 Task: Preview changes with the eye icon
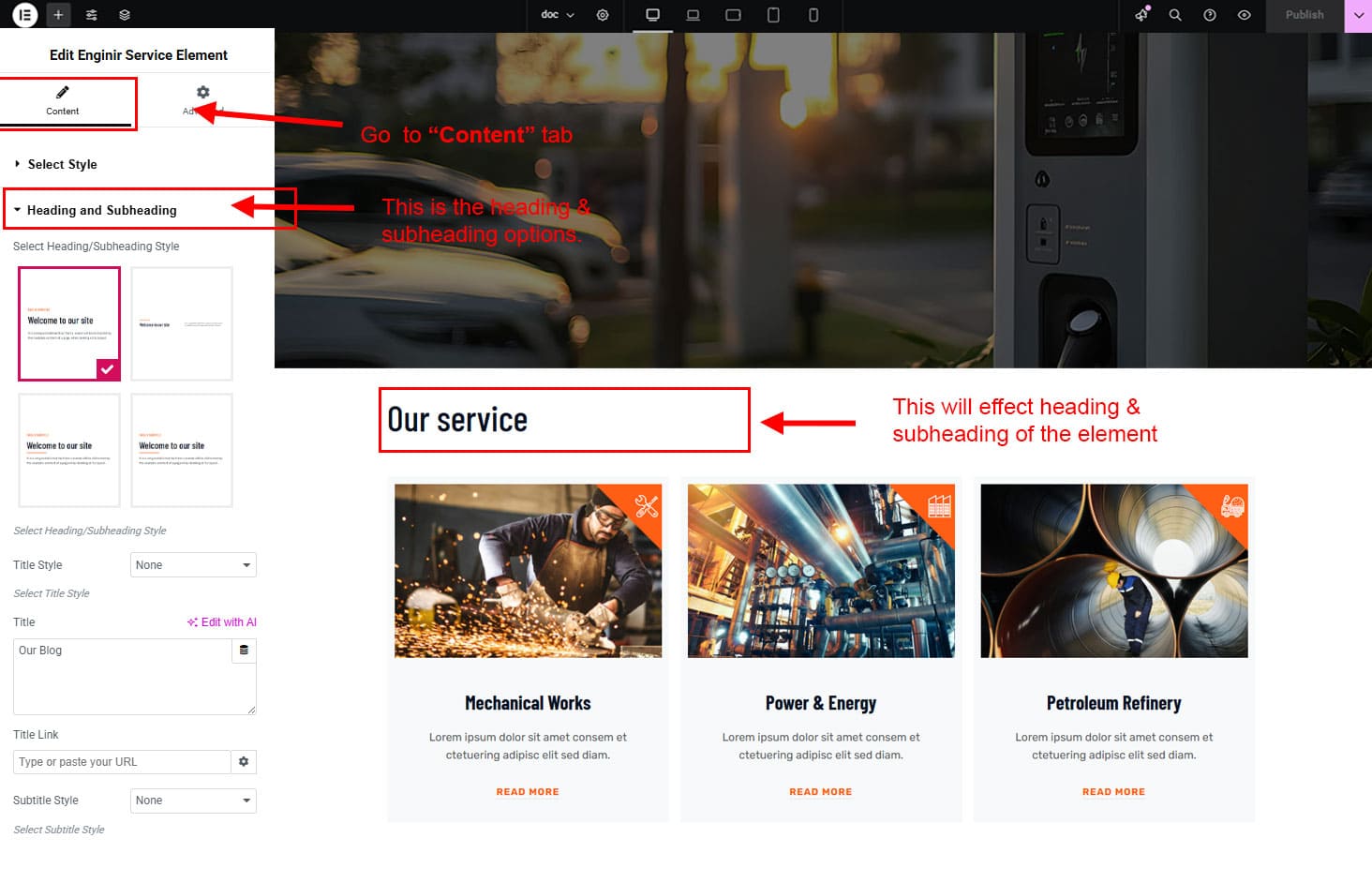tap(1244, 15)
